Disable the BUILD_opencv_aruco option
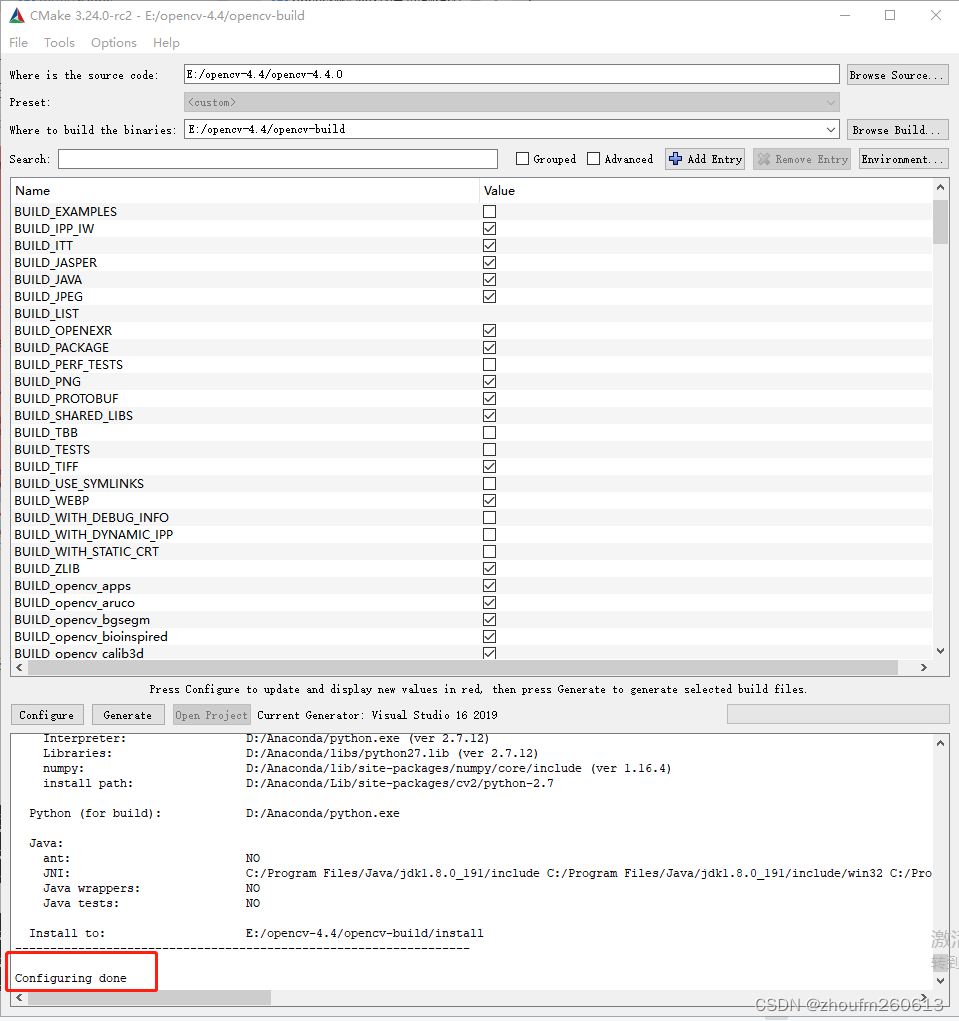The height and width of the screenshot is (1021, 959). [489, 602]
